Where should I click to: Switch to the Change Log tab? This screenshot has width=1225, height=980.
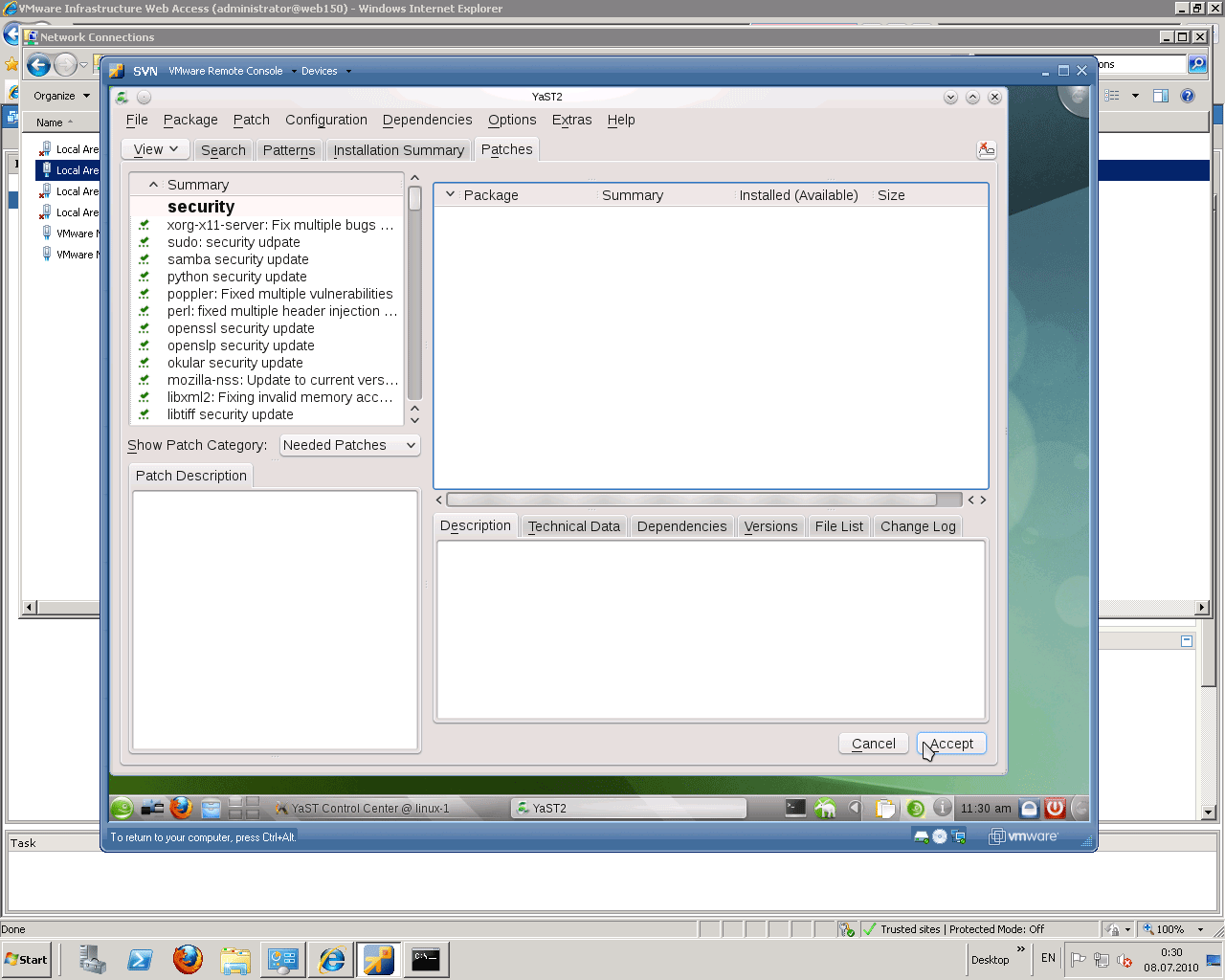coord(918,526)
